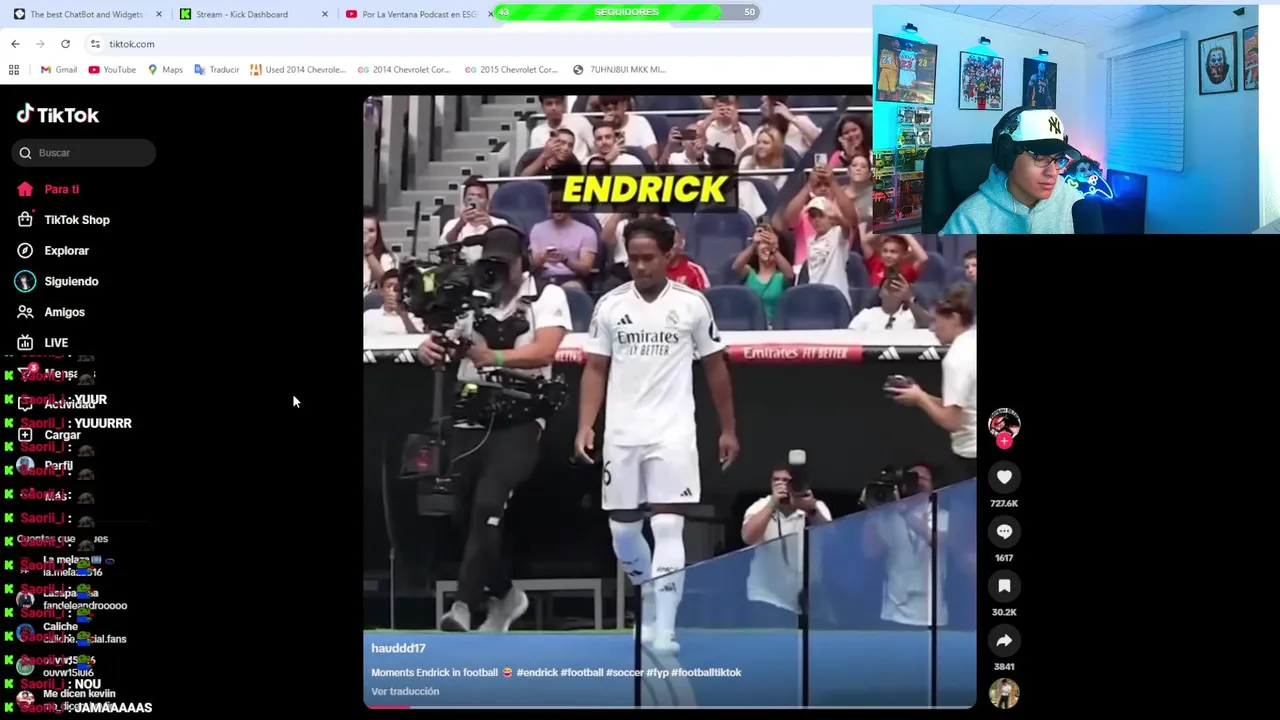
Task: Click the Para ti home icon
Action: [25, 189]
